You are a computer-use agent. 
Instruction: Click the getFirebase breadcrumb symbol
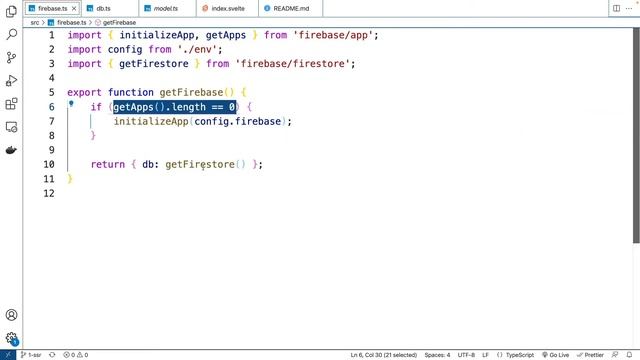116,22
